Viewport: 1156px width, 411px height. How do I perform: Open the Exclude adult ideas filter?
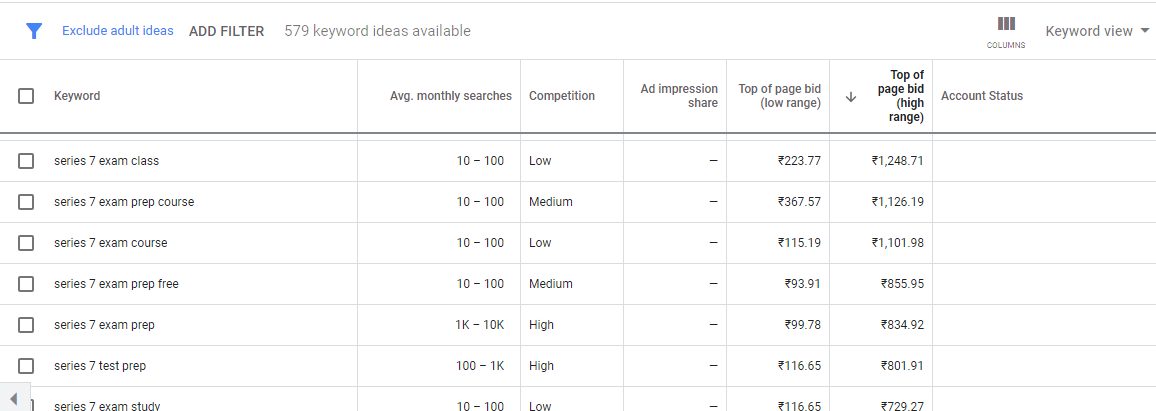click(x=117, y=31)
